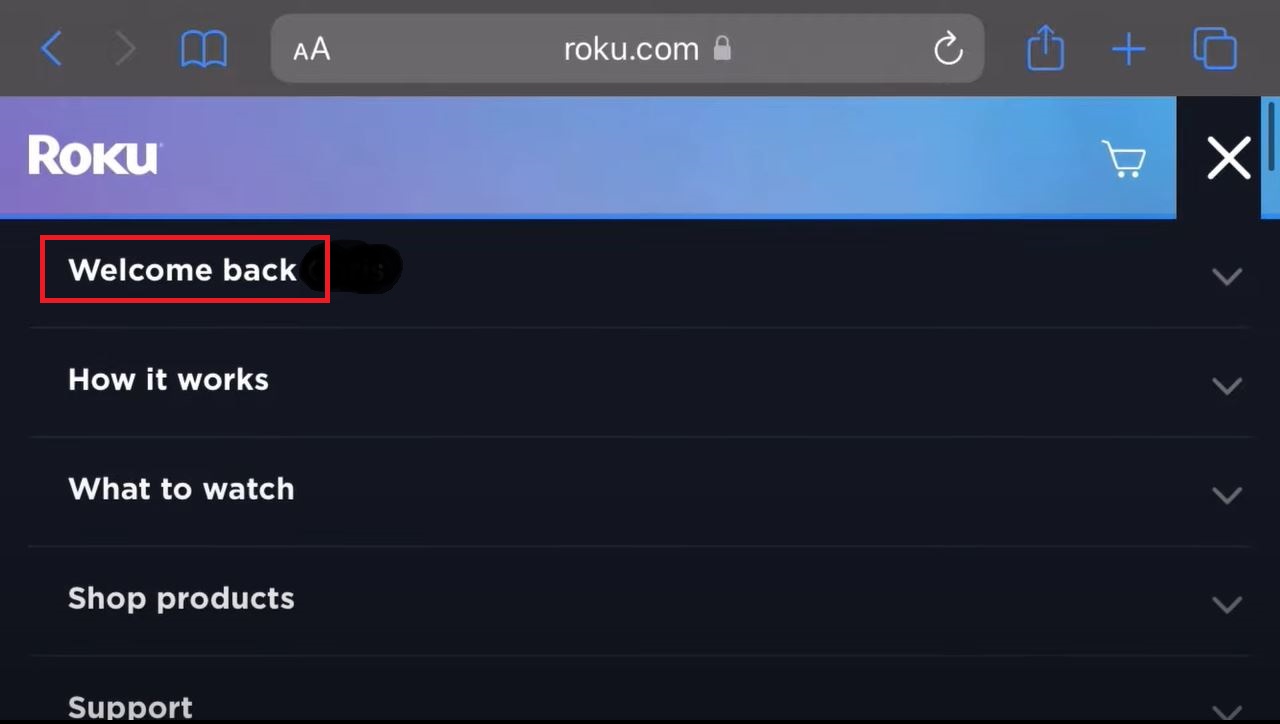Open Safari bookmarks book icon
The width and height of the screenshot is (1280, 724).
pos(204,48)
